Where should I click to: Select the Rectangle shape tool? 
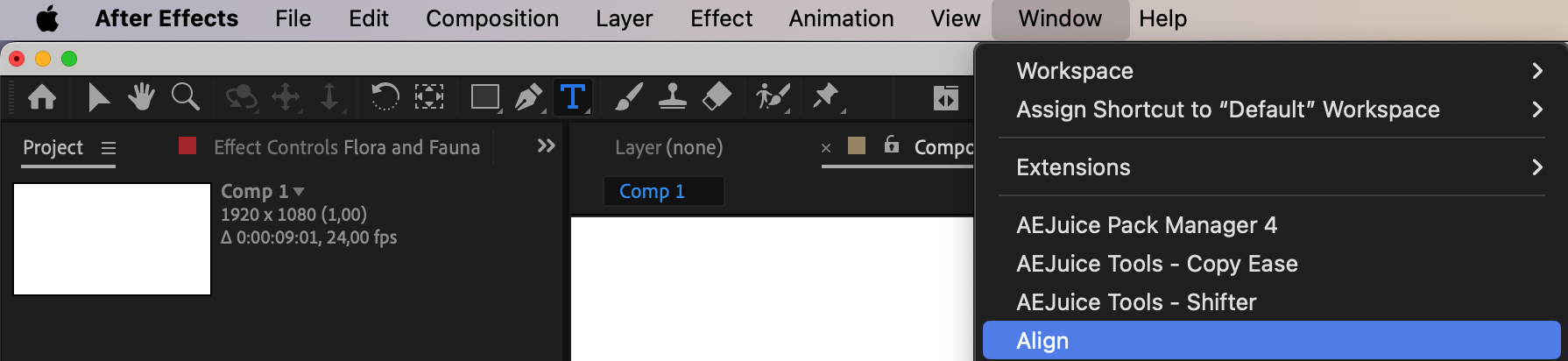pyautogui.click(x=484, y=96)
